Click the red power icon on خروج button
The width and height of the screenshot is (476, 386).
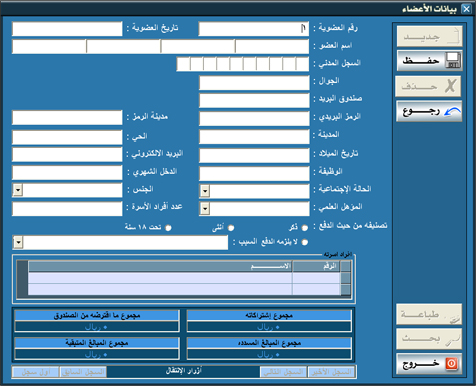[452, 364]
